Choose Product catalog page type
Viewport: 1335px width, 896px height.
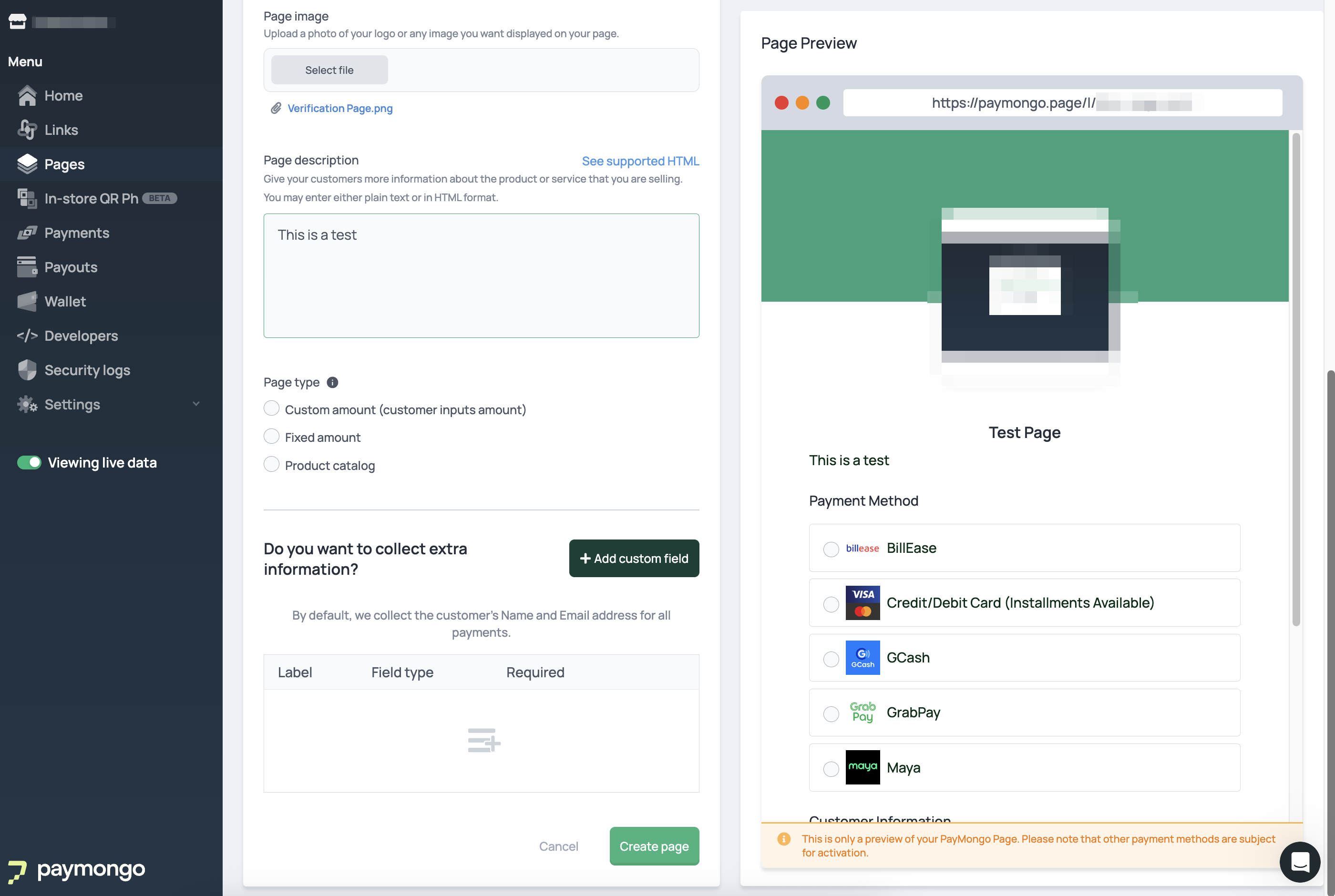[271, 464]
